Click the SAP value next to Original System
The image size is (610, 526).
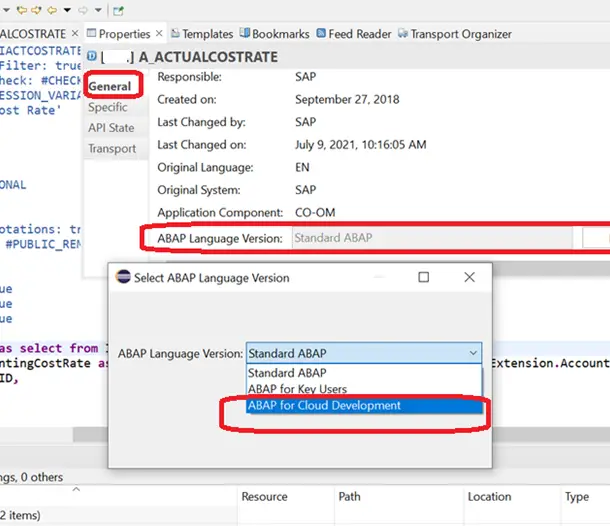pos(305,190)
